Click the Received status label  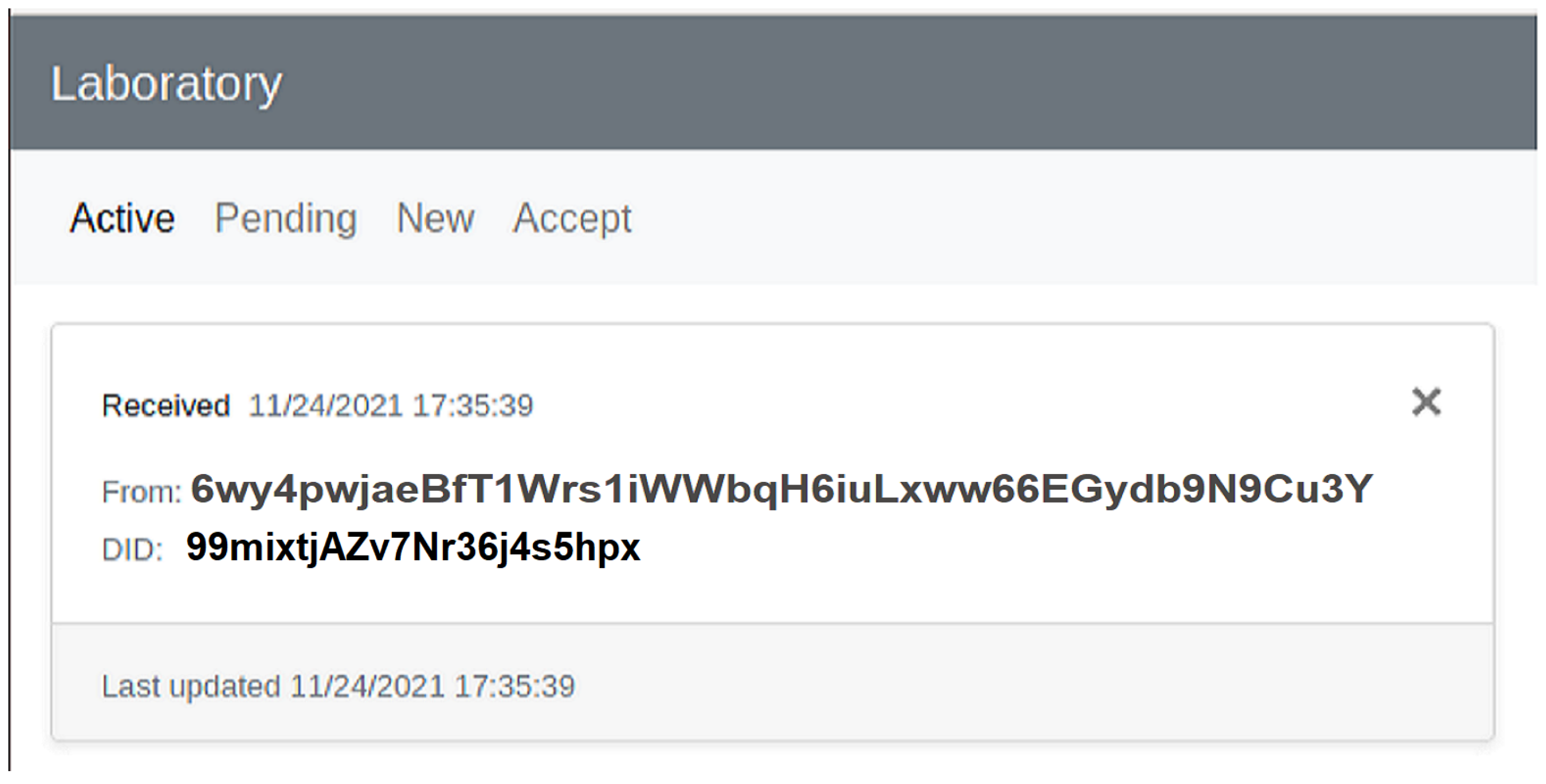[166, 406]
